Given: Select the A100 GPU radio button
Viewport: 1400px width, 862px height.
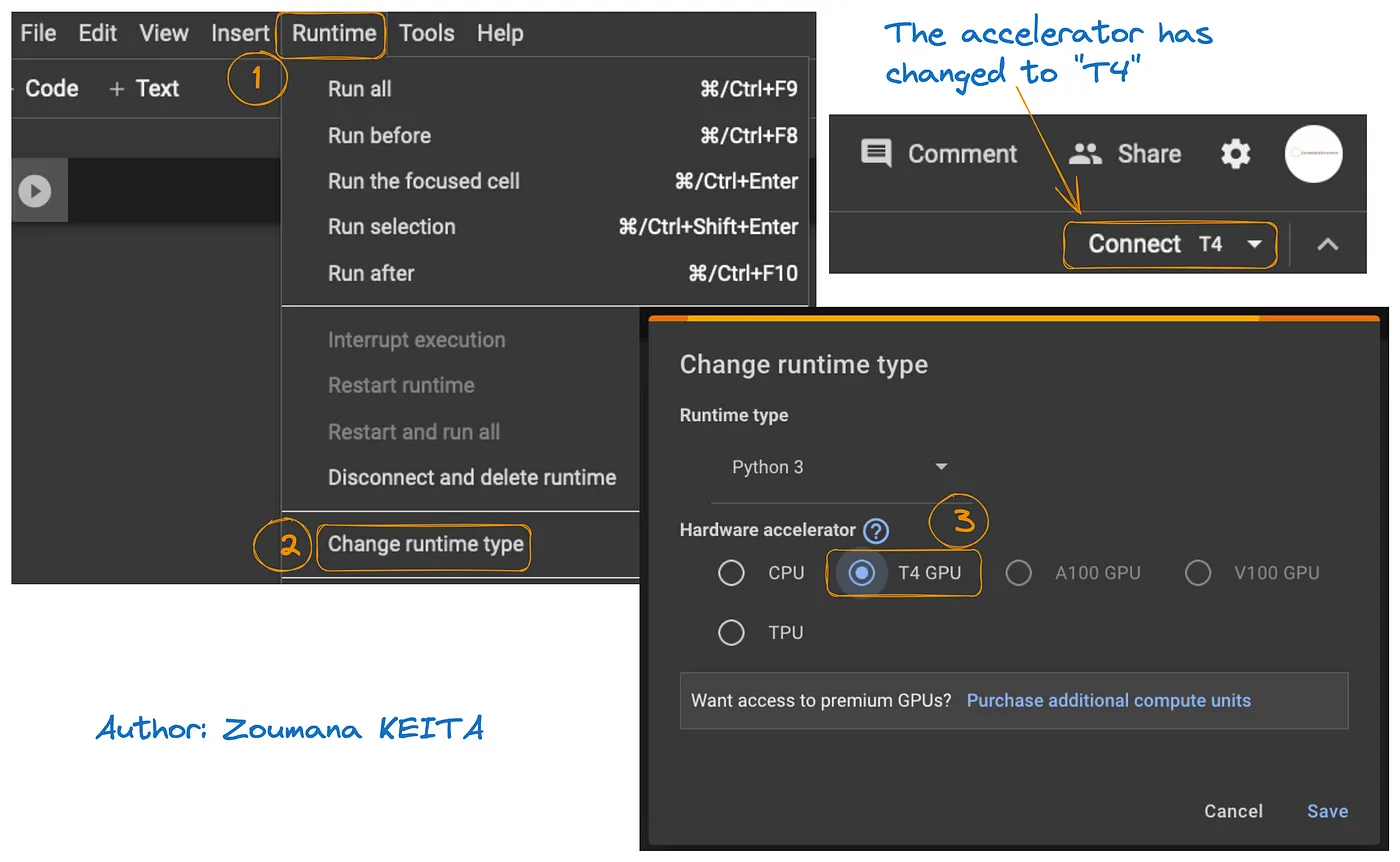Looking at the screenshot, I should (x=1018, y=573).
